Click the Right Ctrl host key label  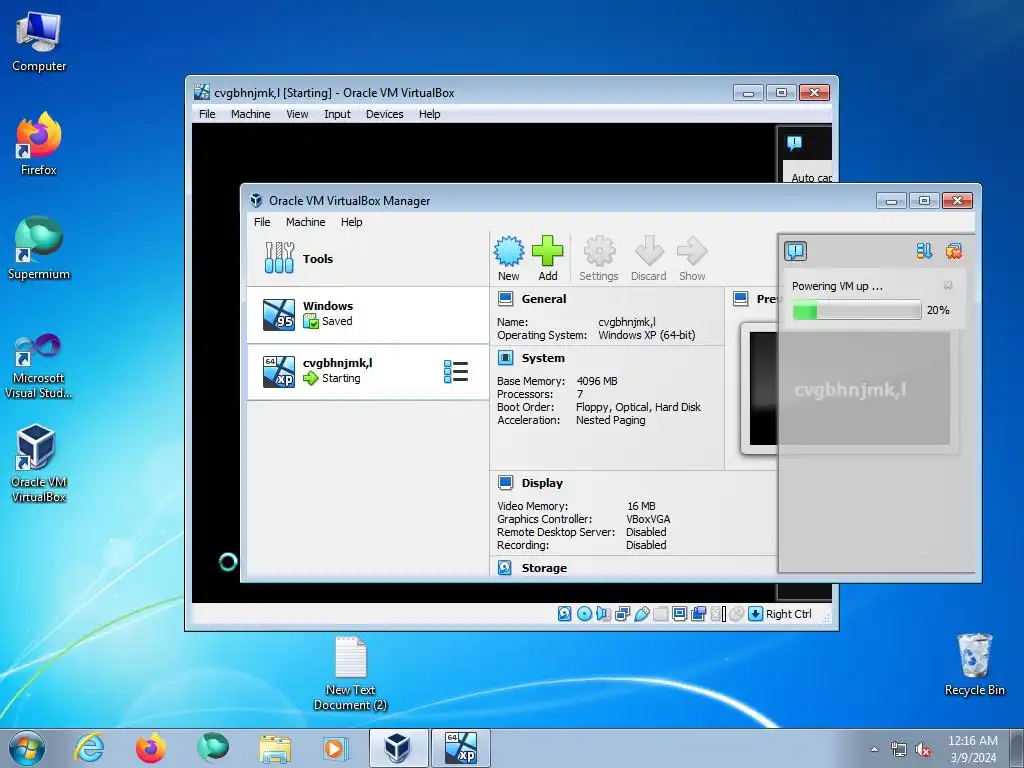point(789,614)
